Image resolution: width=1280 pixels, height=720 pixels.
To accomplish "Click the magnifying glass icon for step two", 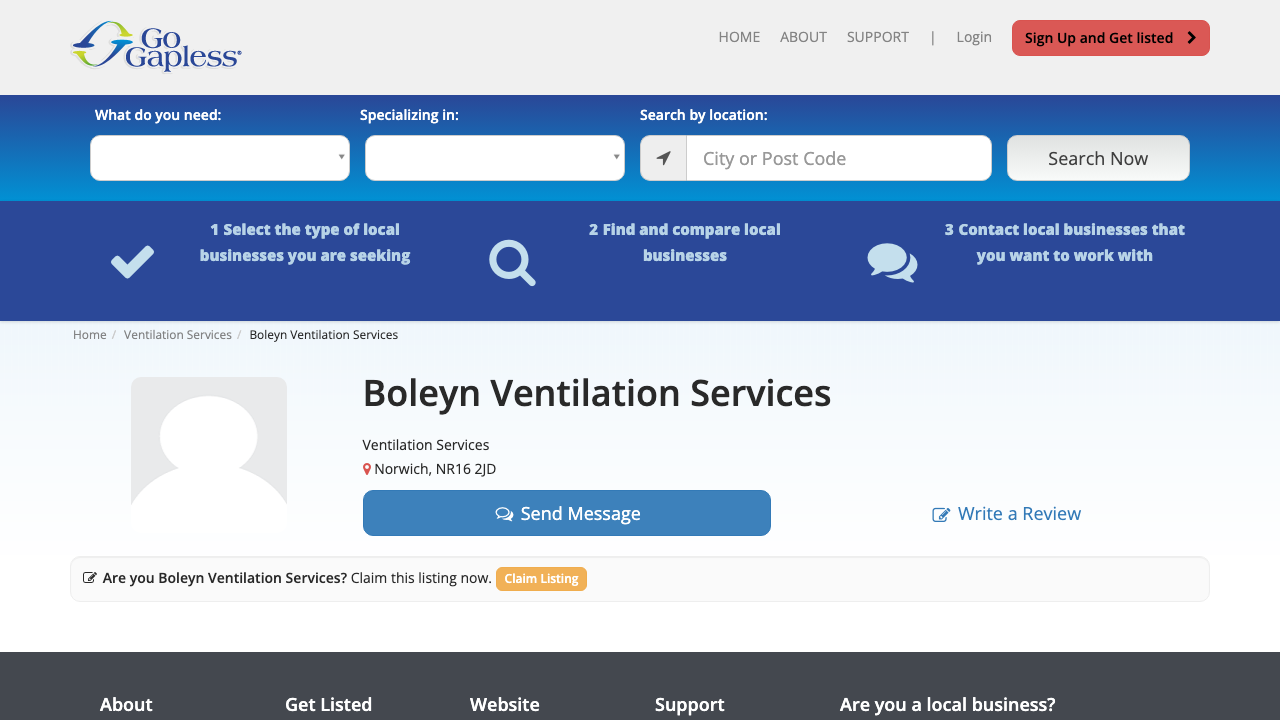I will 511,261.
